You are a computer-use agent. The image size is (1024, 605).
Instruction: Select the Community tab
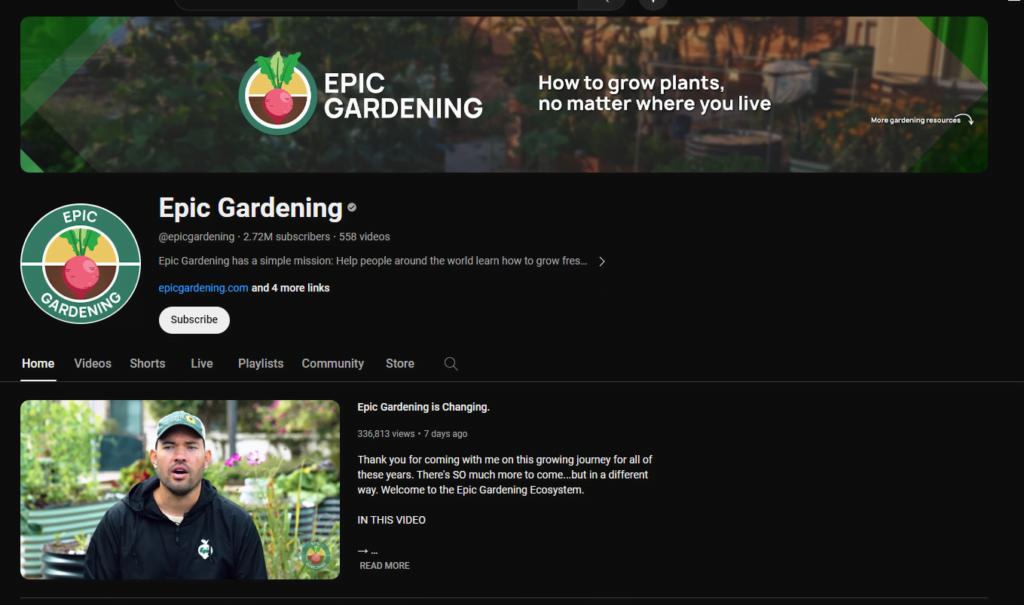(332, 364)
